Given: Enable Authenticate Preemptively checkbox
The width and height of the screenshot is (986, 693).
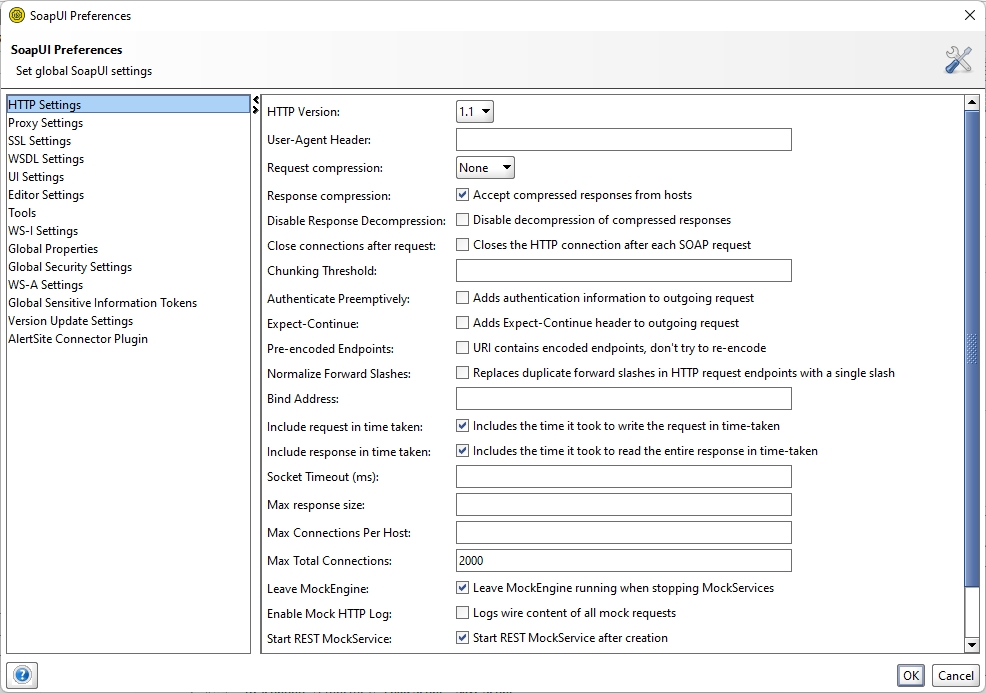Looking at the screenshot, I should point(462,297).
